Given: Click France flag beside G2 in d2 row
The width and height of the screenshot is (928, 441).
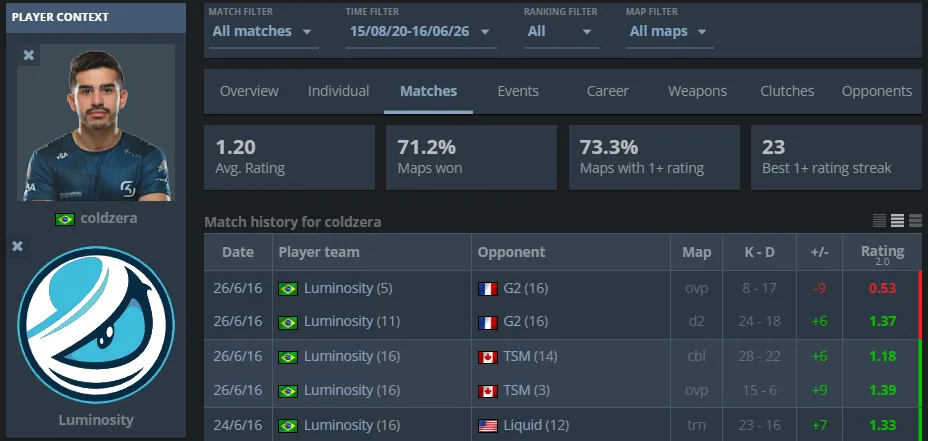Looking at the screenshot, I should click(488, 323).
